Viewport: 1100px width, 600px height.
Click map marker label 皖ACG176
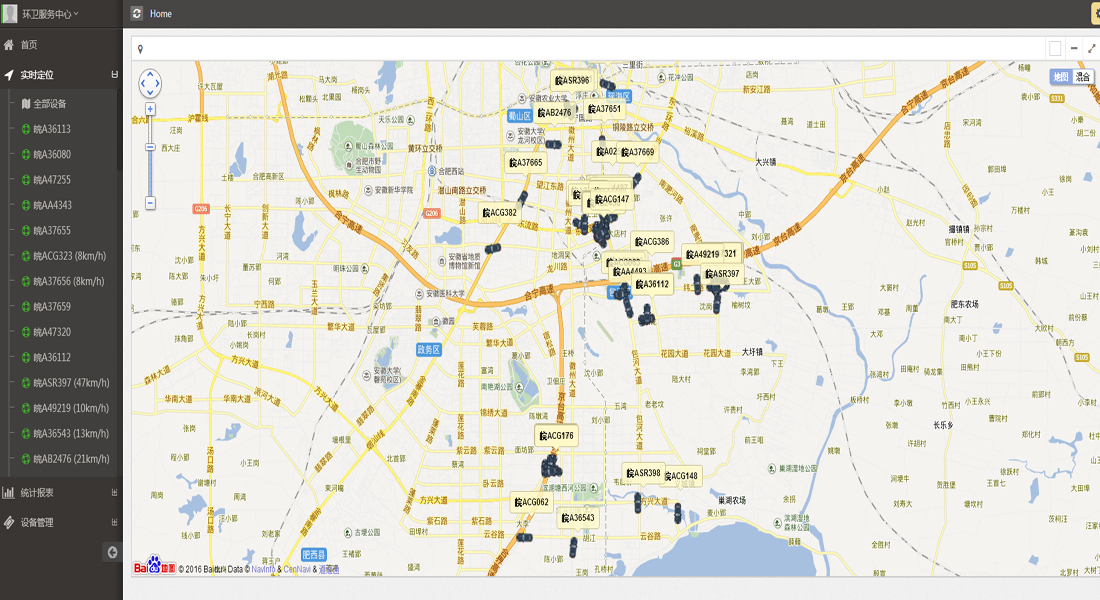[x=556, y=435]
